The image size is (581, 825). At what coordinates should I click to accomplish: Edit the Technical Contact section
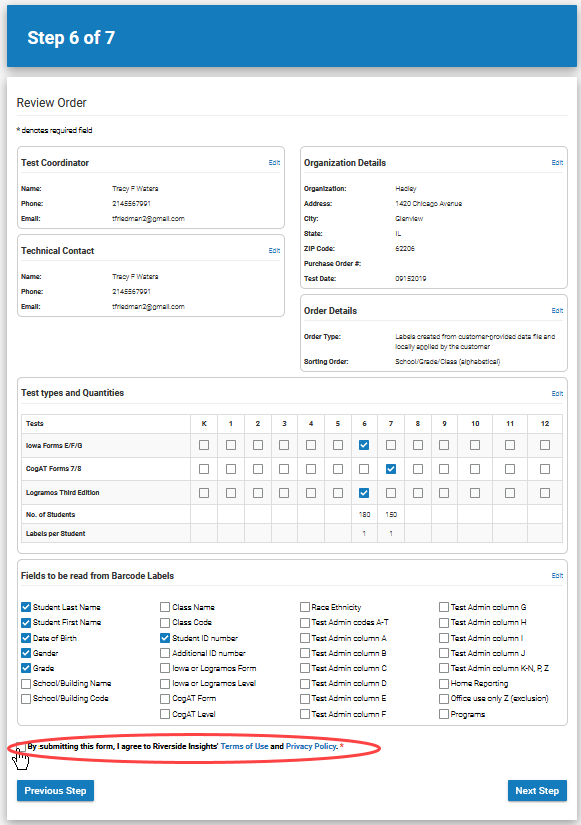pos(274,250)
